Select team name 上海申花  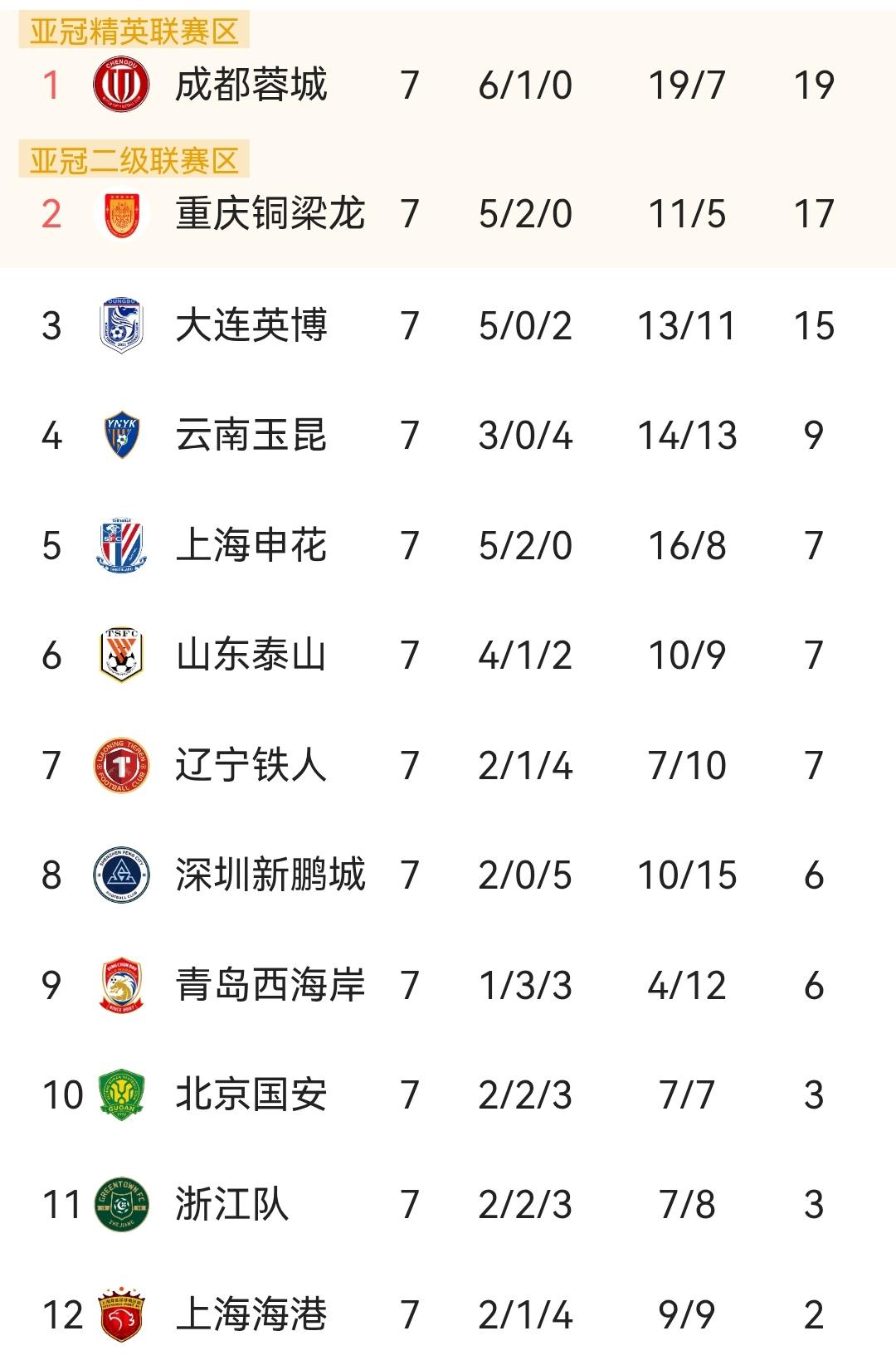(x=251, y=545)
